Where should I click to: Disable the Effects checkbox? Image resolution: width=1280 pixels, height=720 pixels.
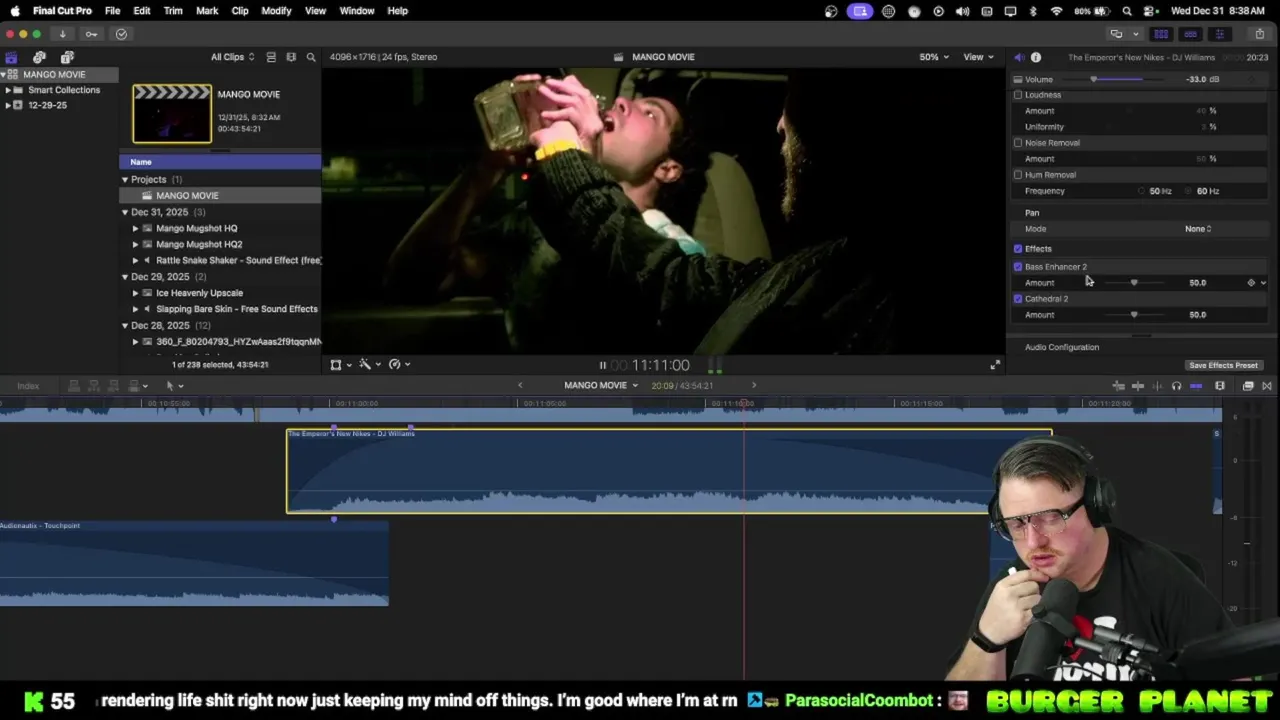click(x=1018, y=249)
